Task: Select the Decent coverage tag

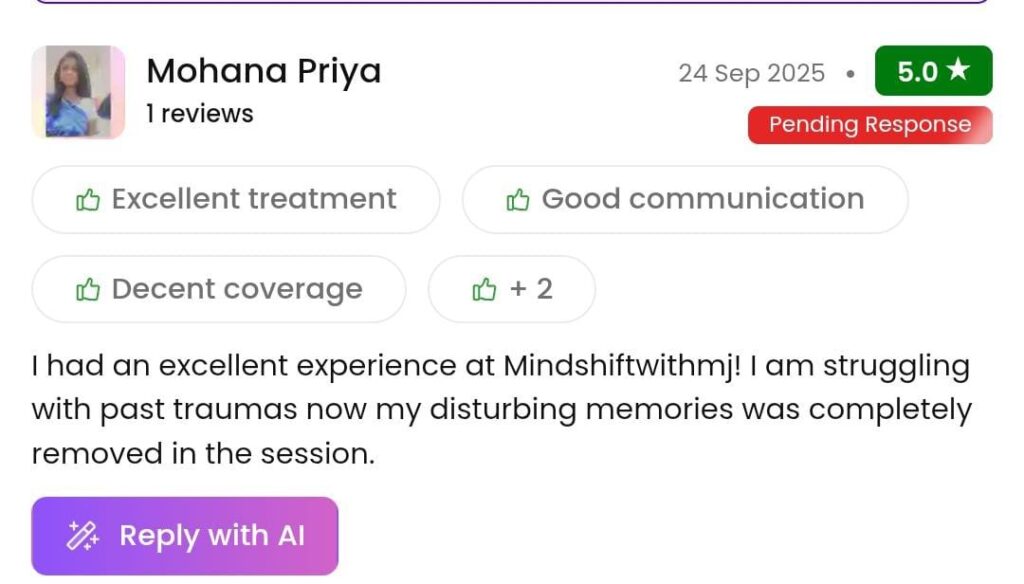Action: coord(219,290)
